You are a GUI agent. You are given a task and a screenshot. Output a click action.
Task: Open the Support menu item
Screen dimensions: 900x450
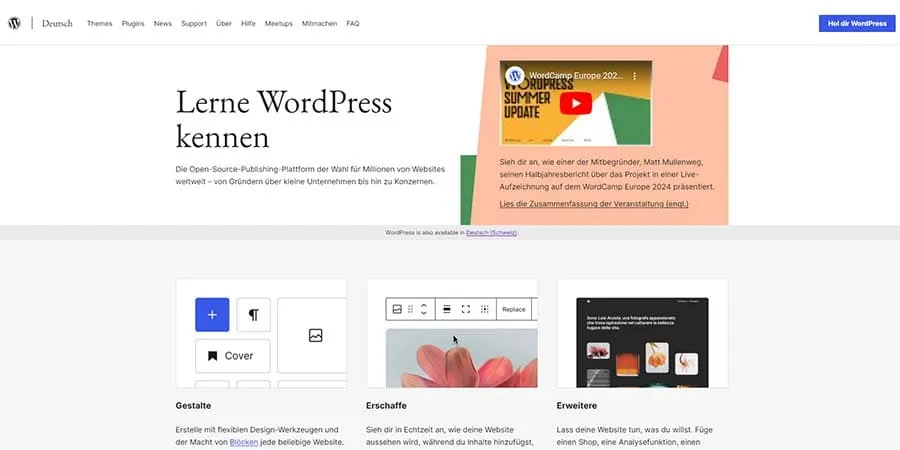pos(194,24)
